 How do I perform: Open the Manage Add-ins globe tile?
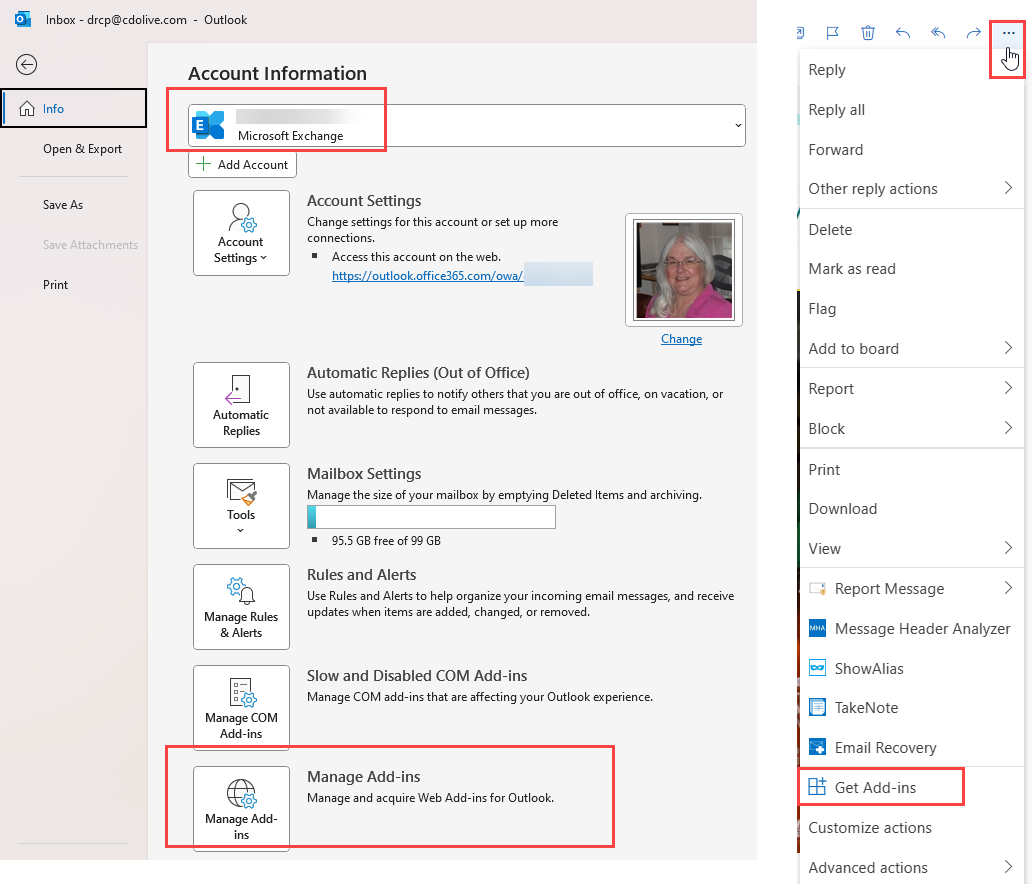click(x=242, y=808)
